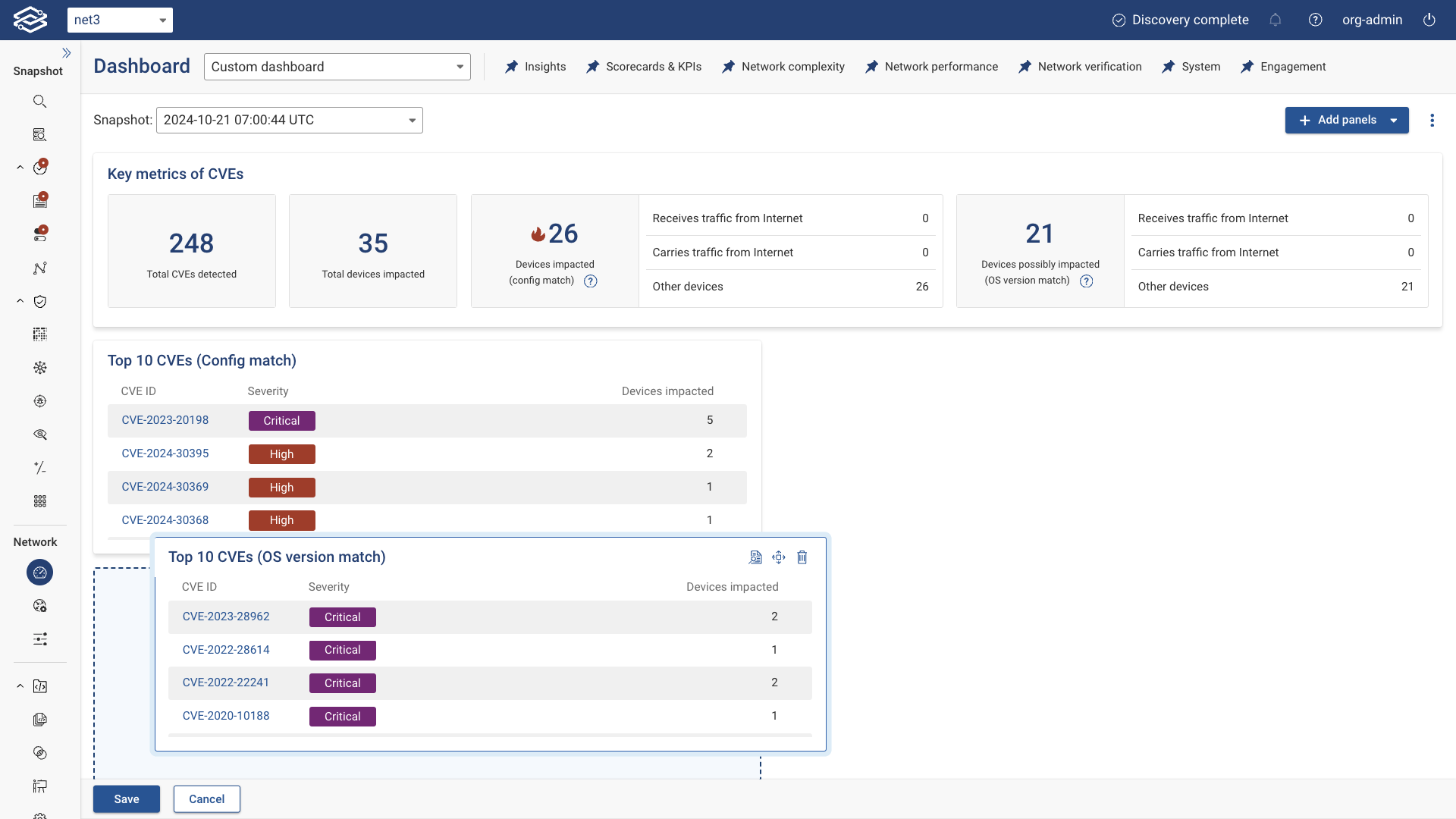
Task: Open CVE-2023-20198 link
Action: [x=165, y=420]
